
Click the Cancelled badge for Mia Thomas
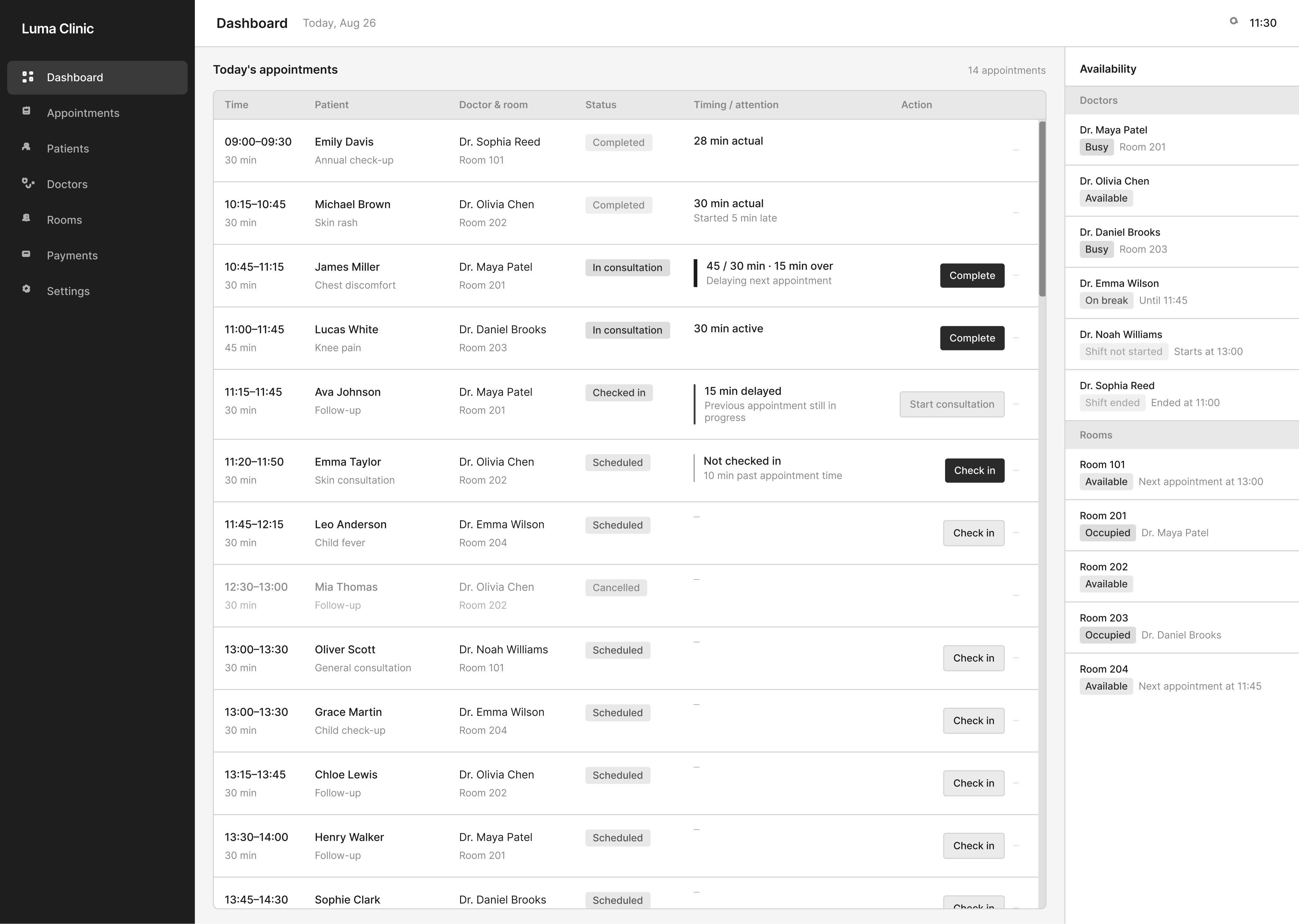616,588
